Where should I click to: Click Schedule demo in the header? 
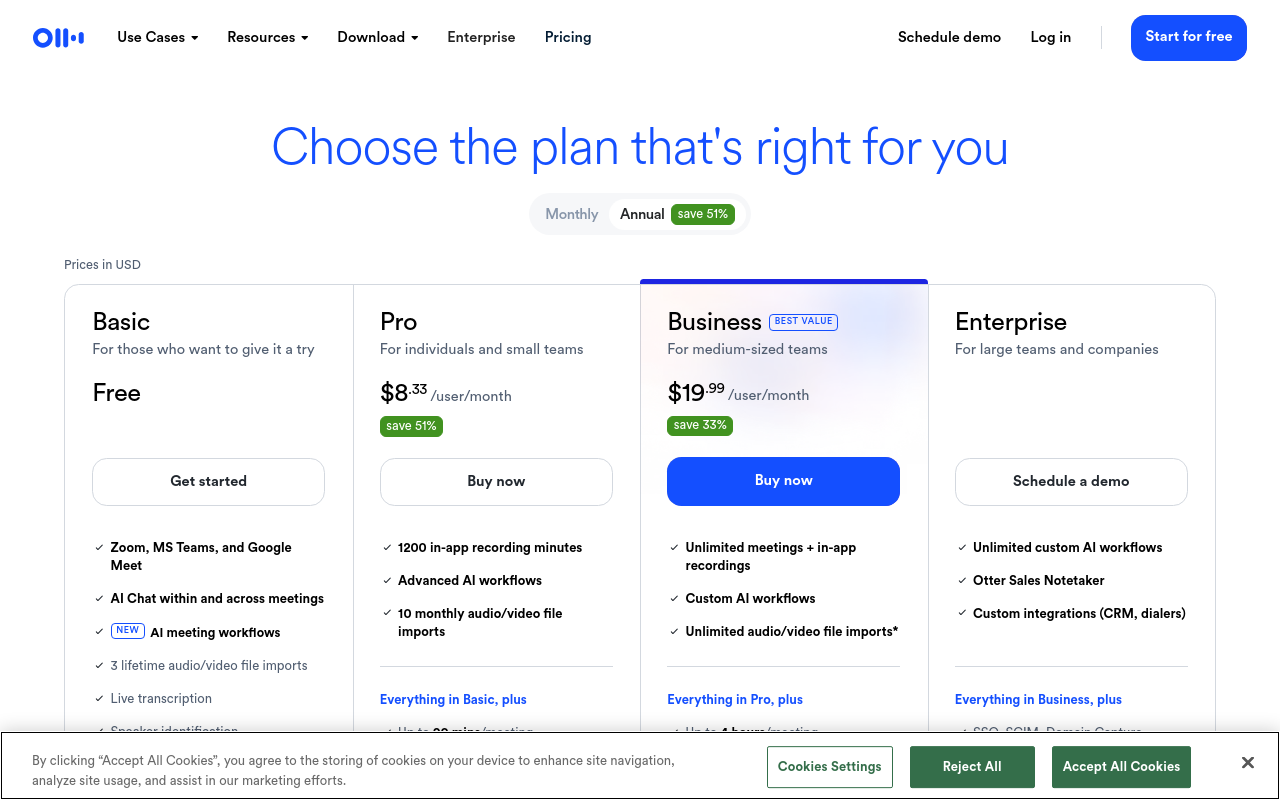click(948, 37)
